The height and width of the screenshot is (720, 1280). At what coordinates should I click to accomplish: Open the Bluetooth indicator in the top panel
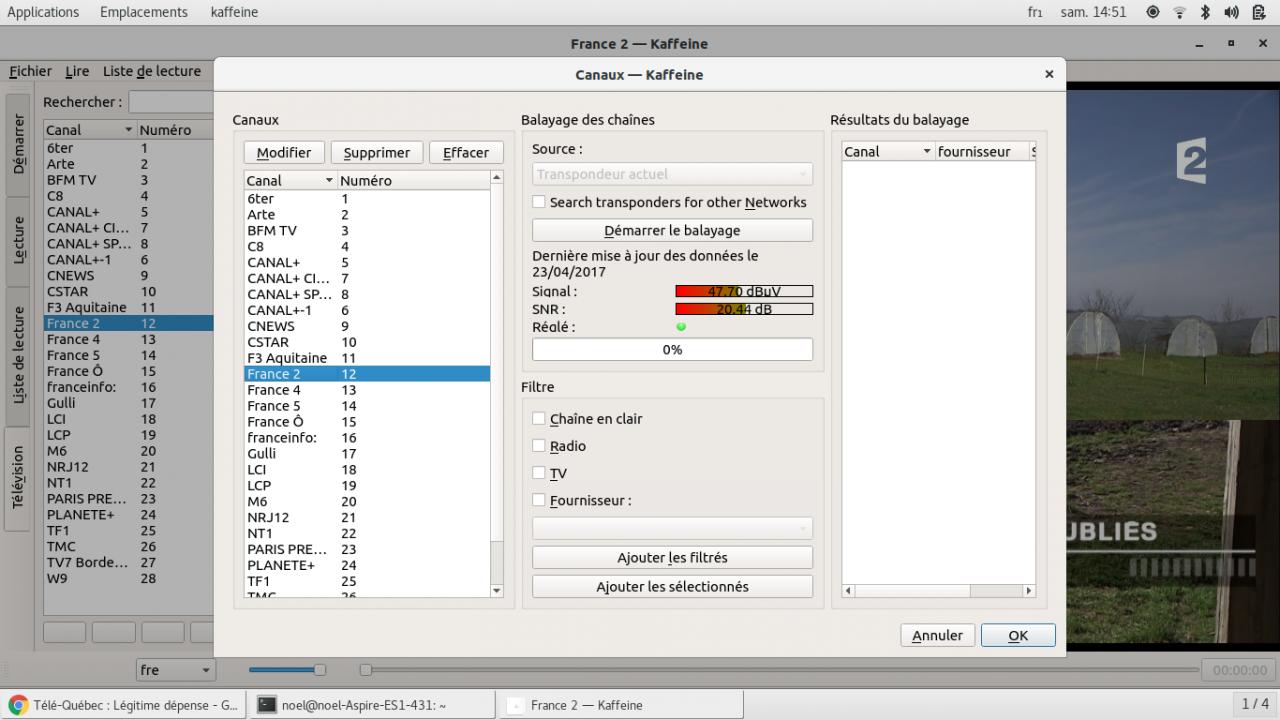click(x=1205, y=12)
